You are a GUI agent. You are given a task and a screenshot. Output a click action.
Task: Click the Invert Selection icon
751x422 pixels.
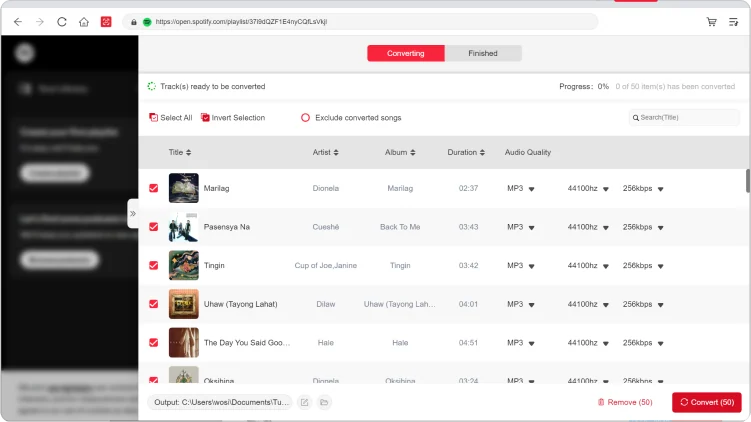pyautogui.click(x=205, y=117)
